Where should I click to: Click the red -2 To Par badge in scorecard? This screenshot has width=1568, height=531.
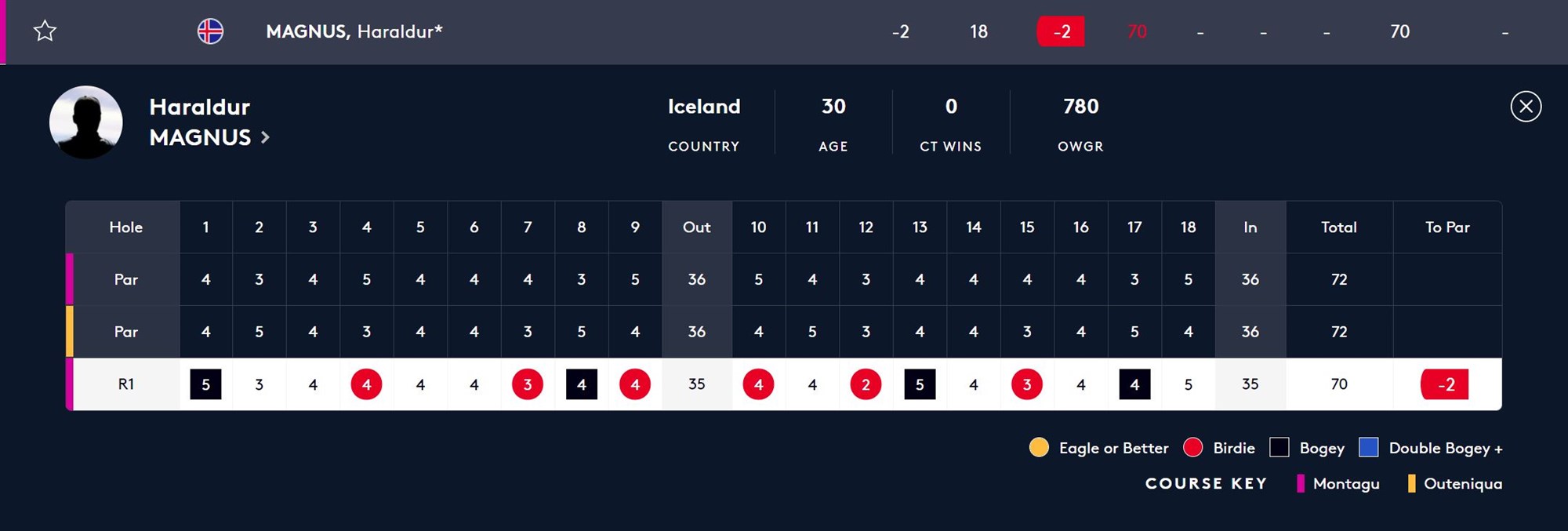1445,384
